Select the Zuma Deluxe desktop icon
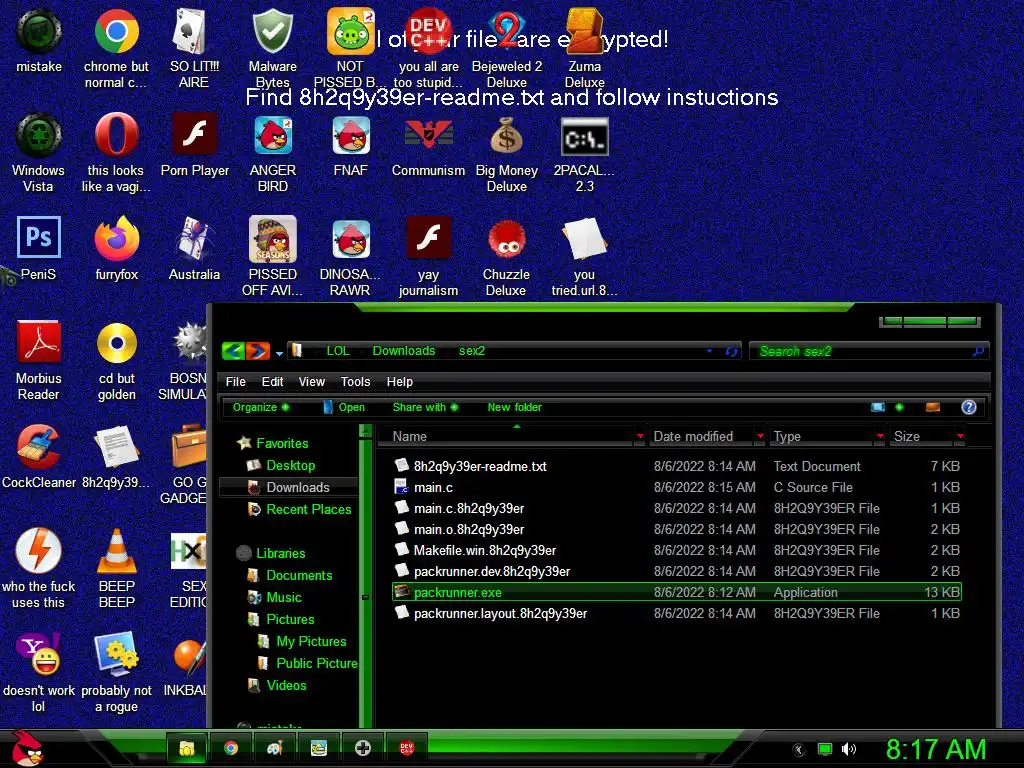 pos(584,47)
